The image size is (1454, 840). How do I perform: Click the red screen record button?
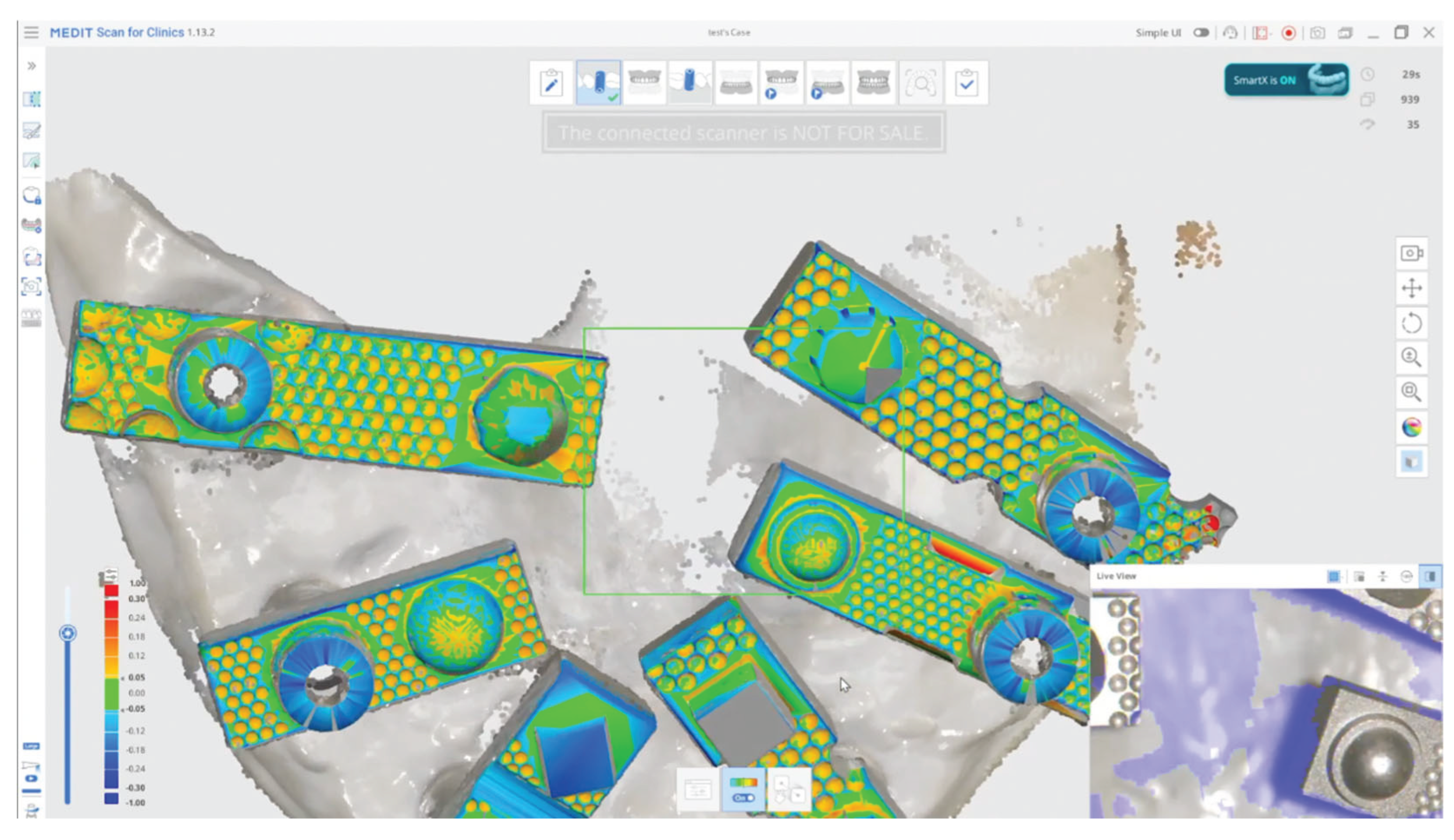point(1288,33)
